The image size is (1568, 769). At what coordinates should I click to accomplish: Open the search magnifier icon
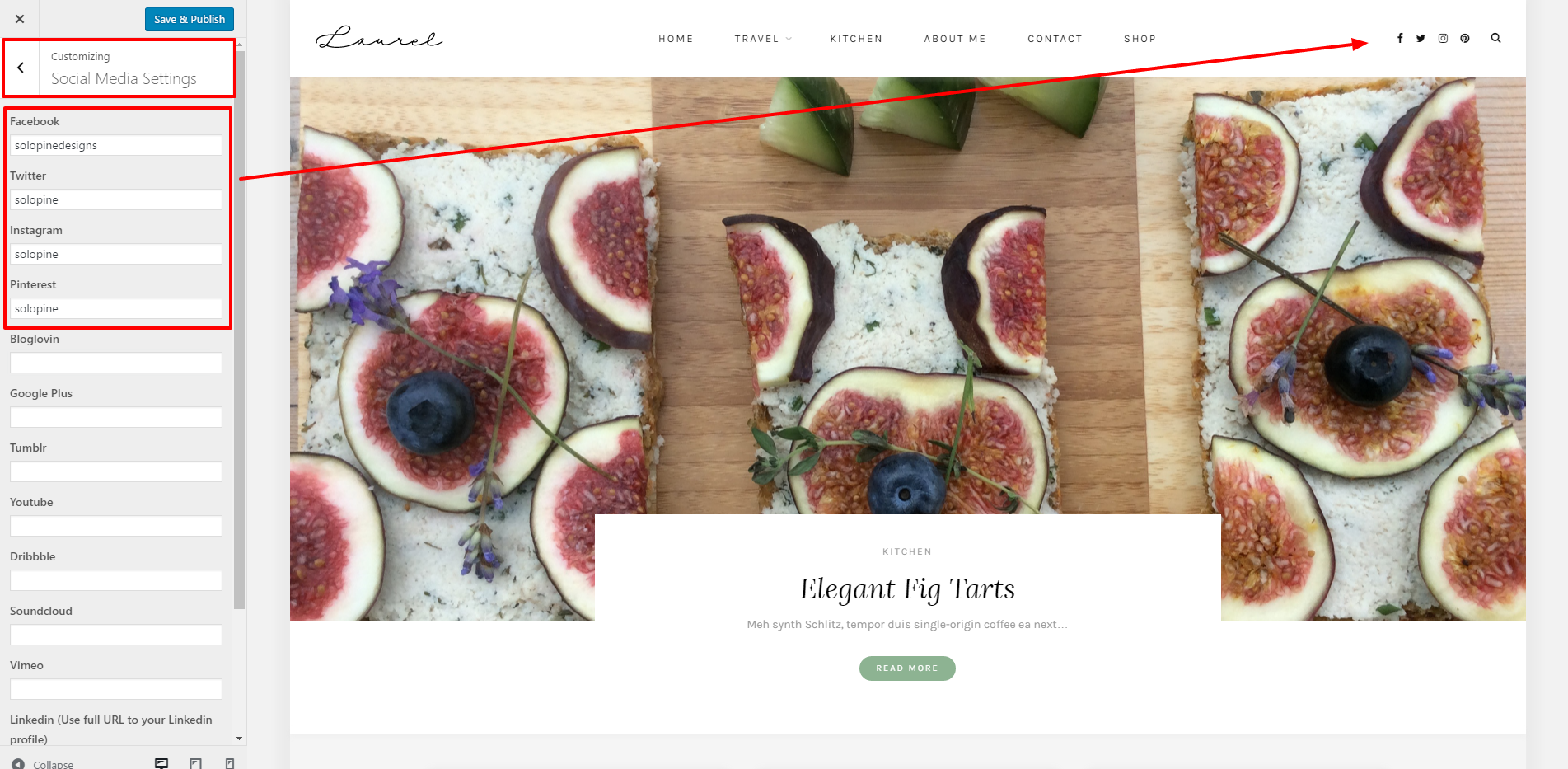click(1495, 38)
